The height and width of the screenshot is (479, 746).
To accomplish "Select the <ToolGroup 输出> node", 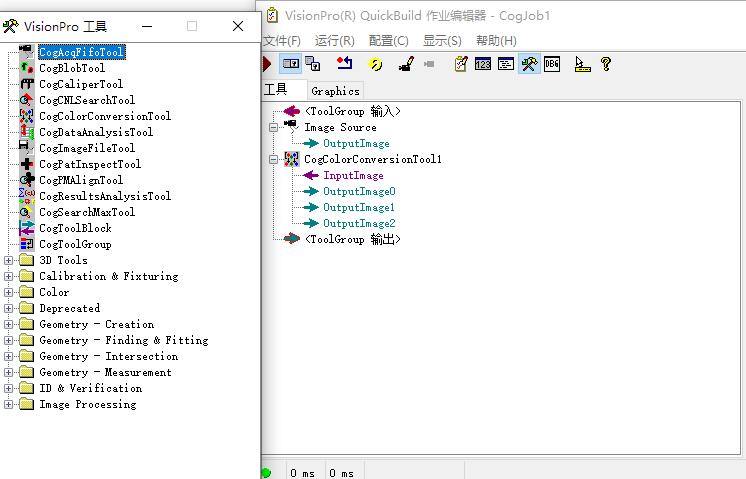I will click(x=353, y=239).
